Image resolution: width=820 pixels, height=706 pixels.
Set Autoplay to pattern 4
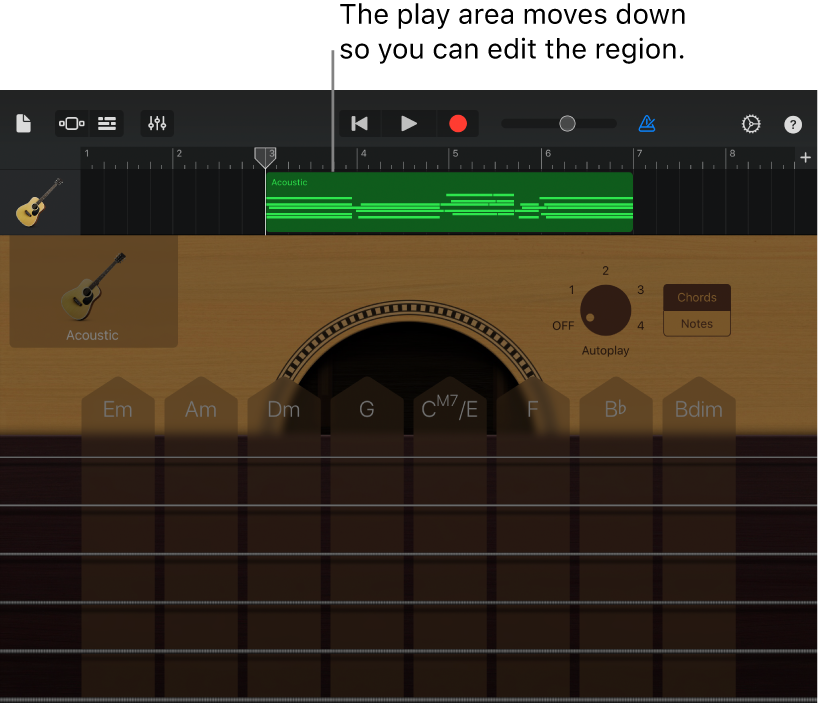(641, 326)
